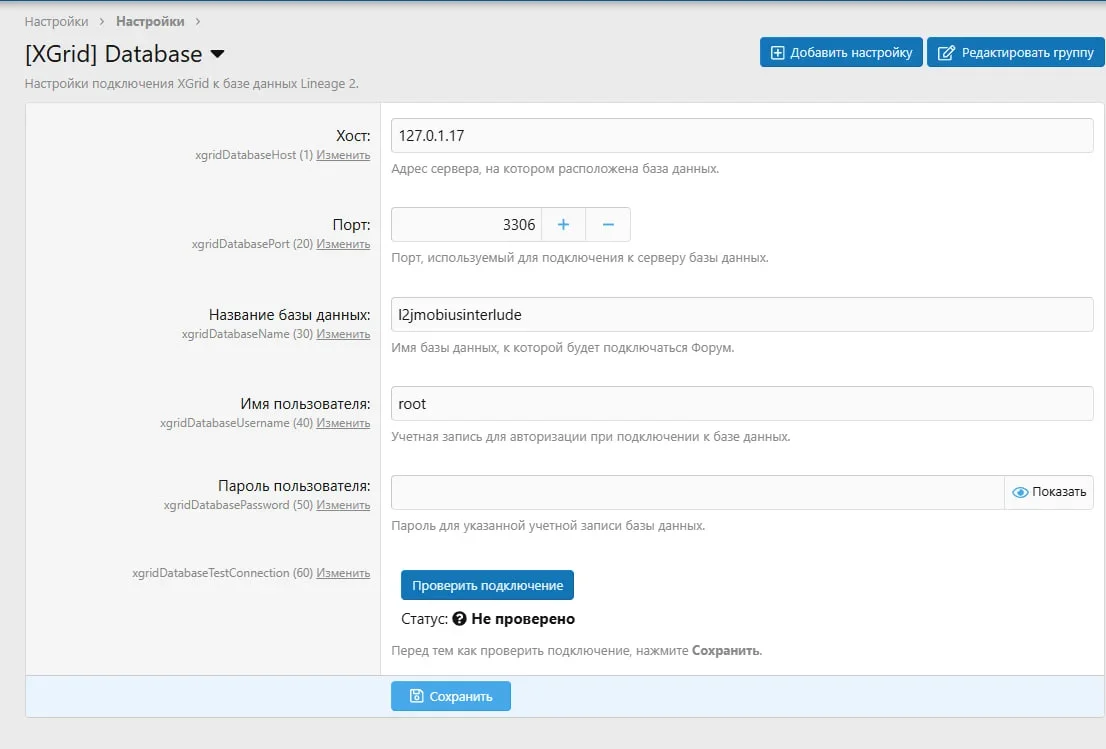
Task: Click Изменить link for xgridDatabaseTestConnection
Action: pos(343,573)
